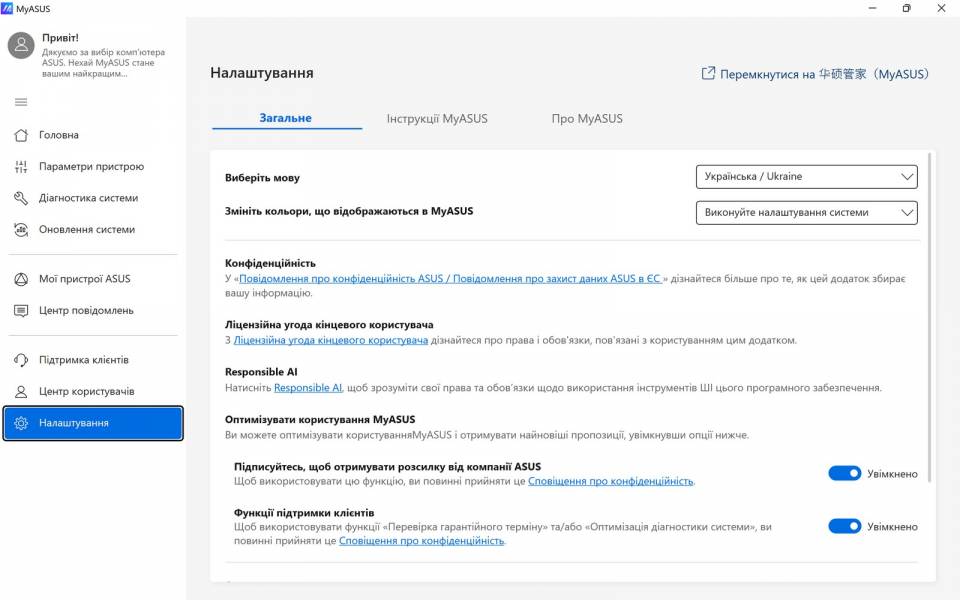Open Параметри пристрою sliders icon
Viewport: 960px width, 600px height.
pyautogui.click(x=21, y=167)
